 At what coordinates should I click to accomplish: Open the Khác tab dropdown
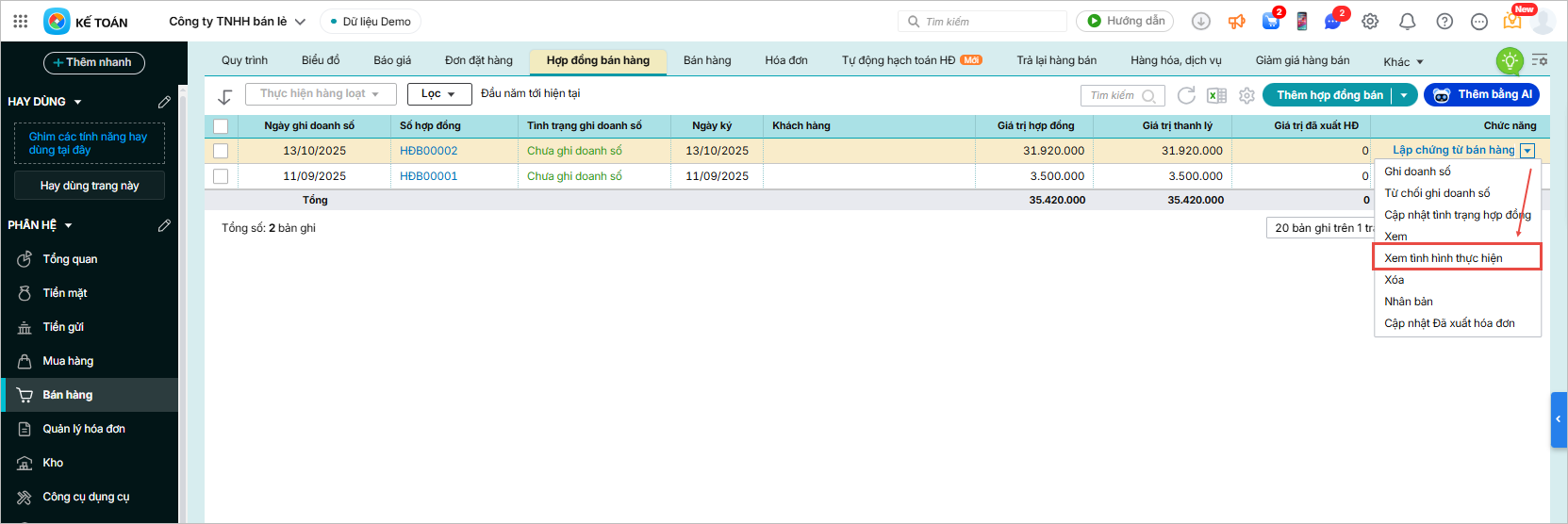point(1403,62)
